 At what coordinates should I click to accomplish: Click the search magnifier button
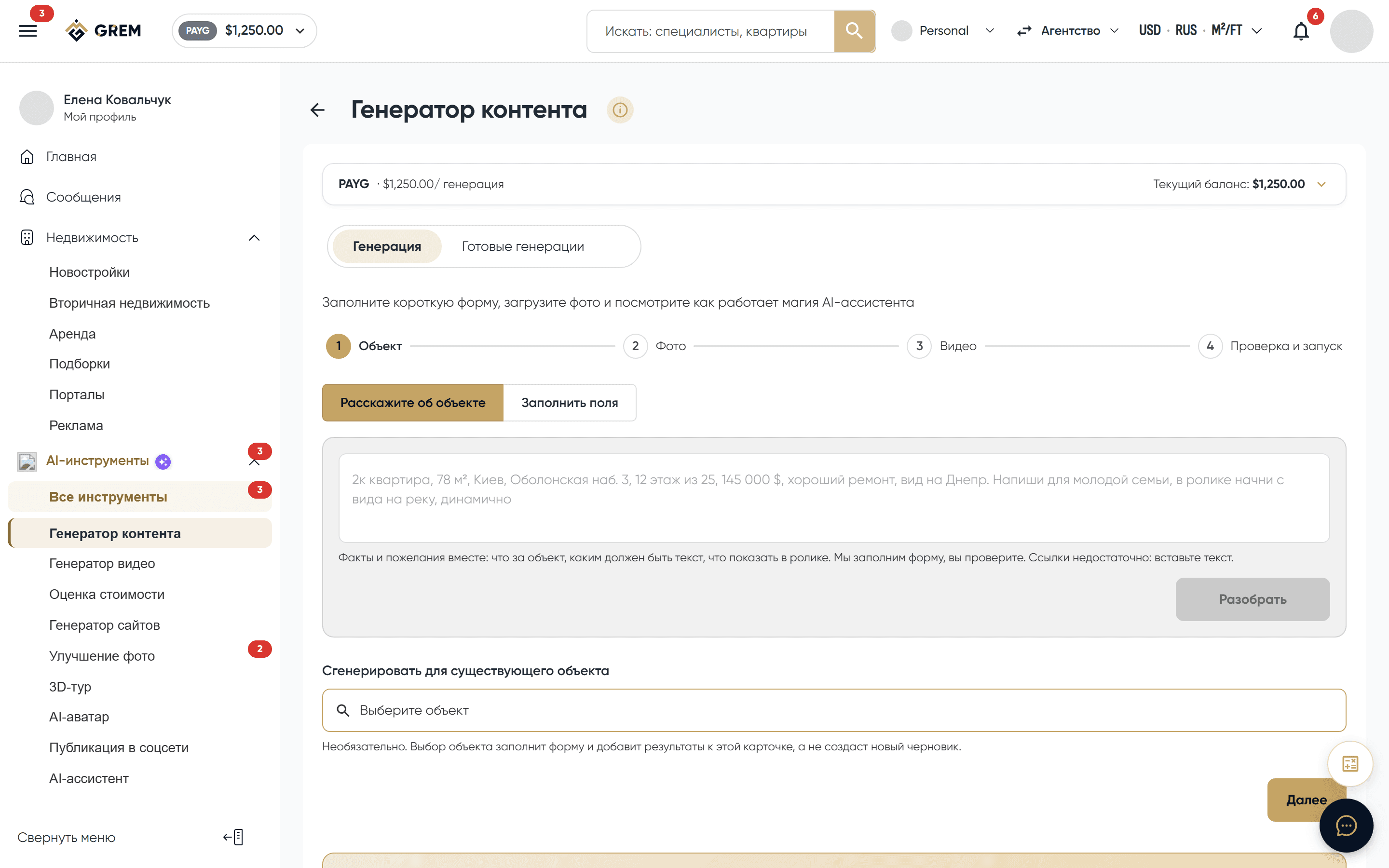(854, 31)
